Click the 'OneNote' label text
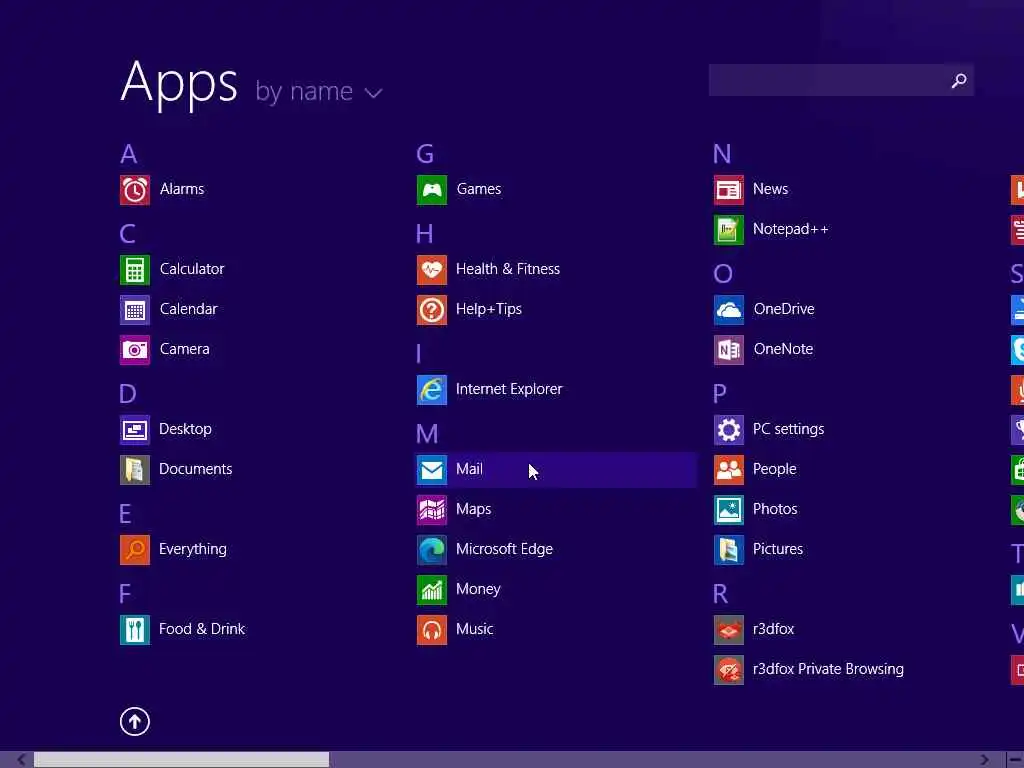Viewport: 1024px width, 768px height. 783,349
